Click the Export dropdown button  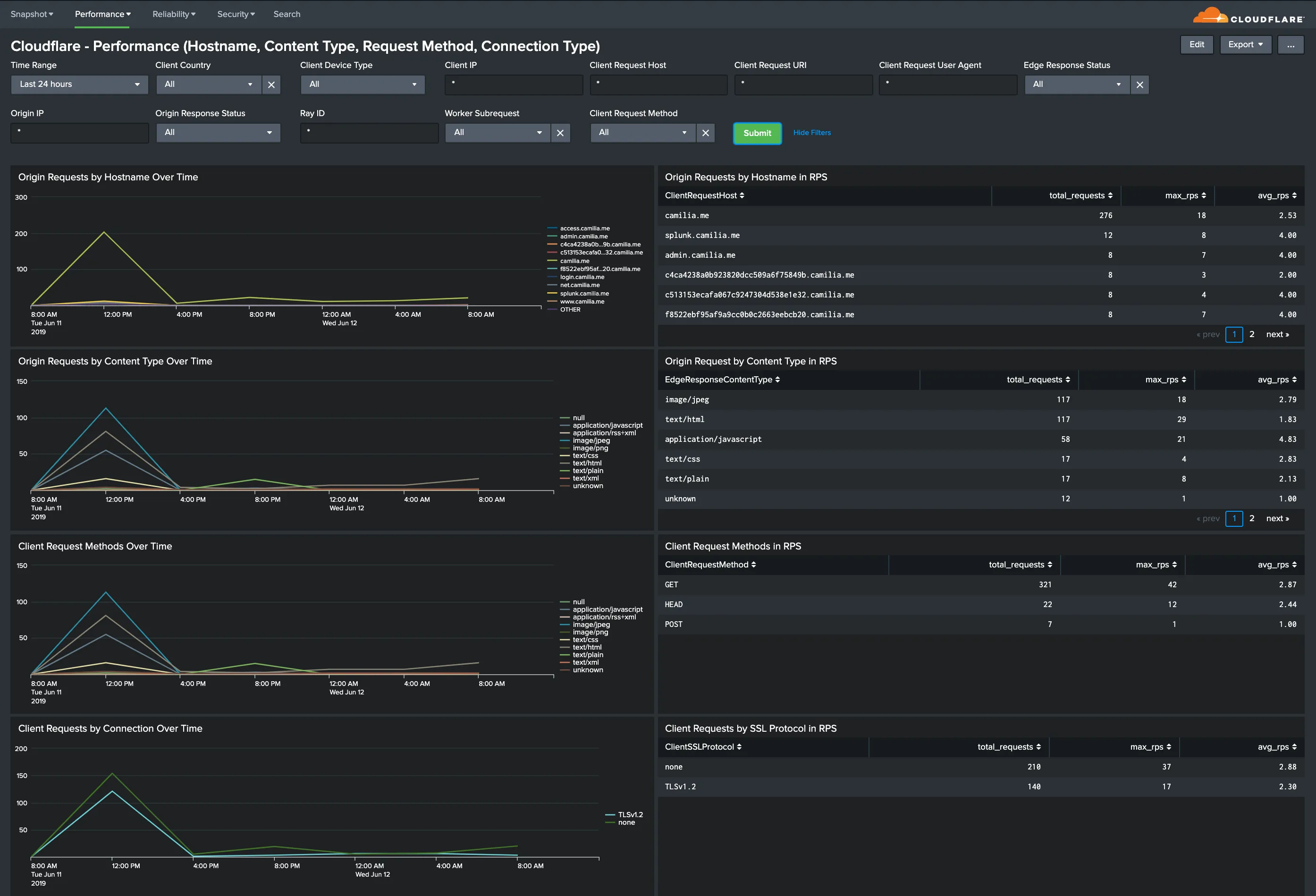click(1244, 45)
